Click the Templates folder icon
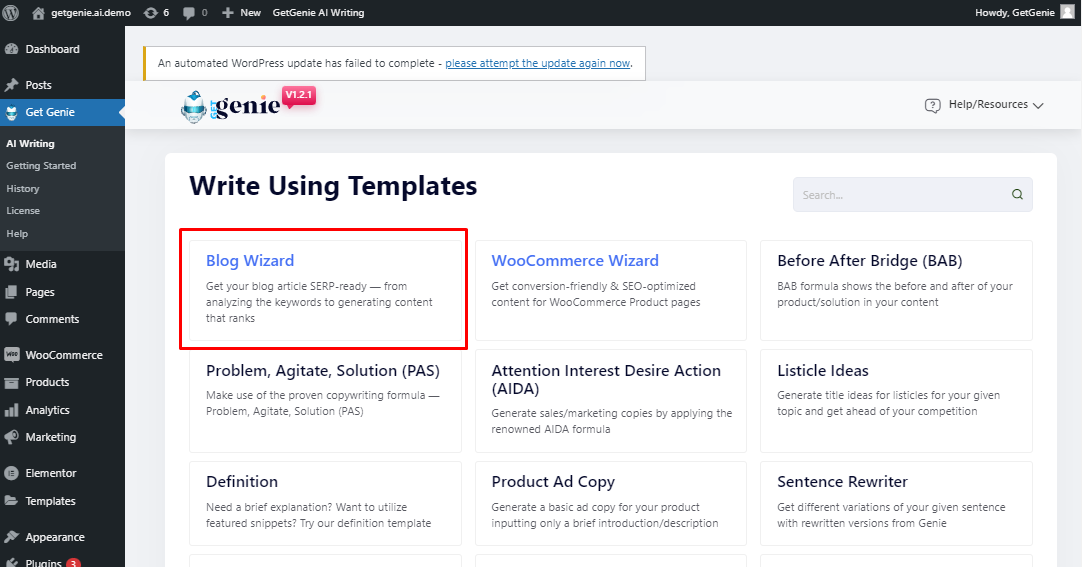 point(11,501)
